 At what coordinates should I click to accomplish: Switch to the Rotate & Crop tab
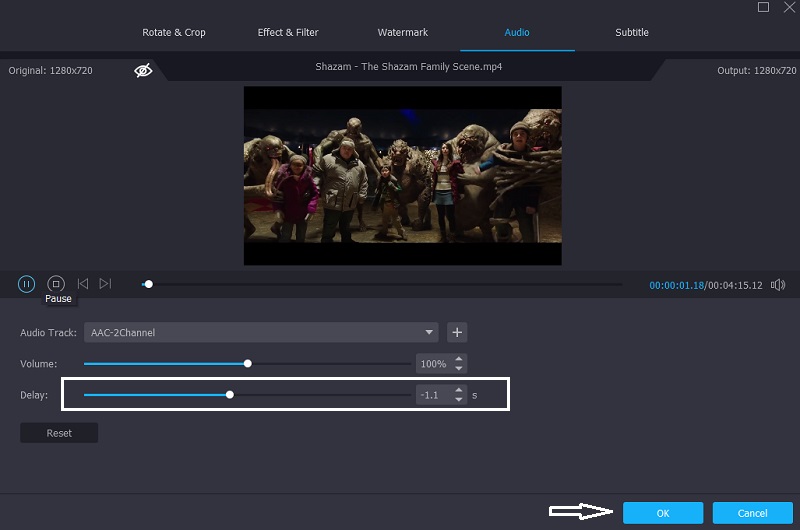(174, 32)
